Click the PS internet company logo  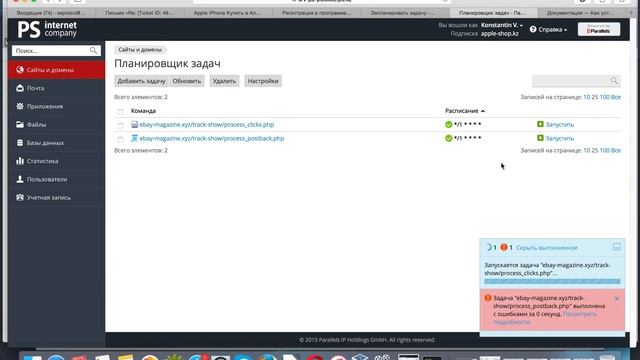(47, 29)
